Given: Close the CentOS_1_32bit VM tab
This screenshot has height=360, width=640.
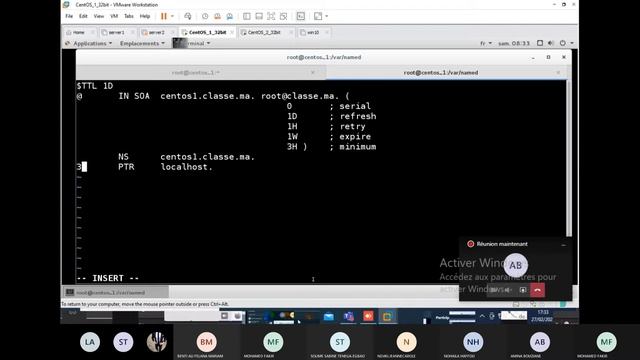Looking at the screenshot, I should (232, 32).
